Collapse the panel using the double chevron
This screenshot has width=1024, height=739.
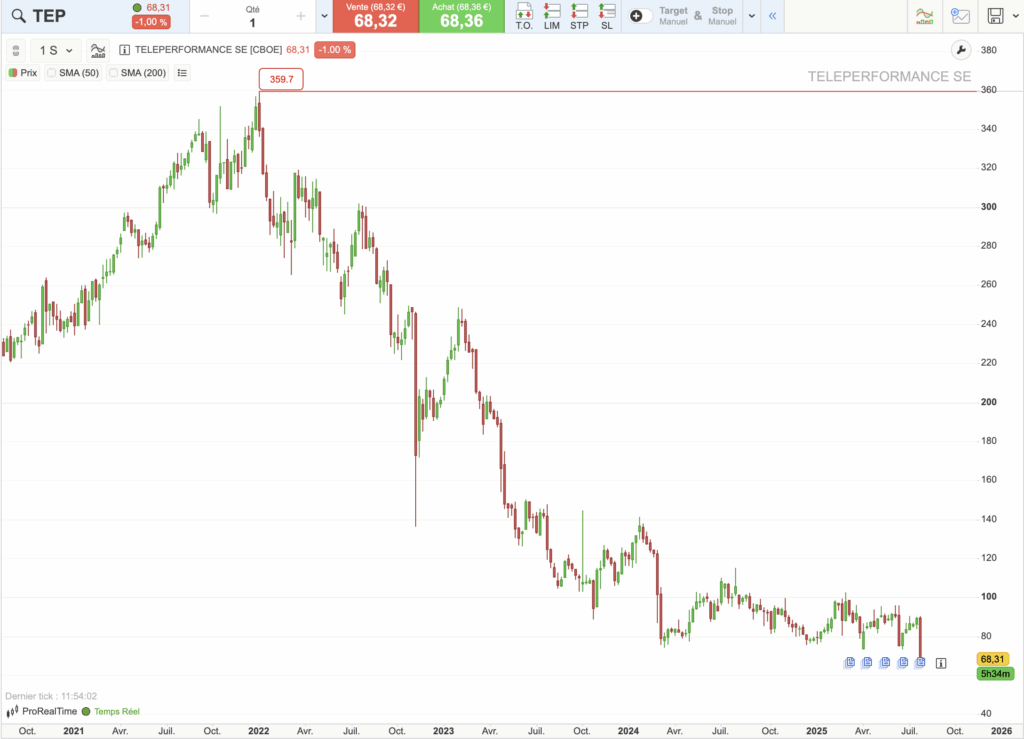[x=771, y=16]
